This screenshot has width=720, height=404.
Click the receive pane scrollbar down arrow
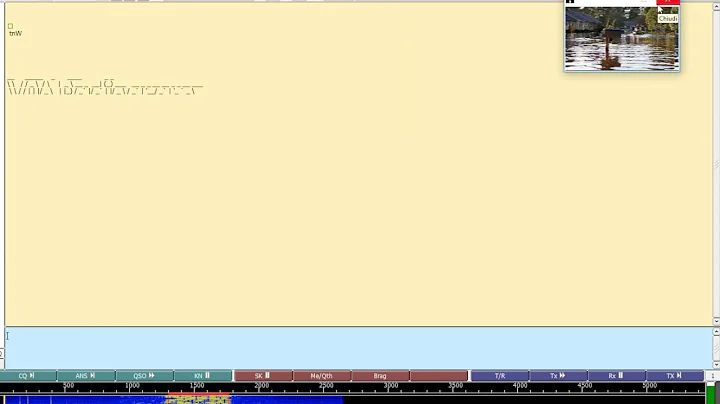pos(716,321)
